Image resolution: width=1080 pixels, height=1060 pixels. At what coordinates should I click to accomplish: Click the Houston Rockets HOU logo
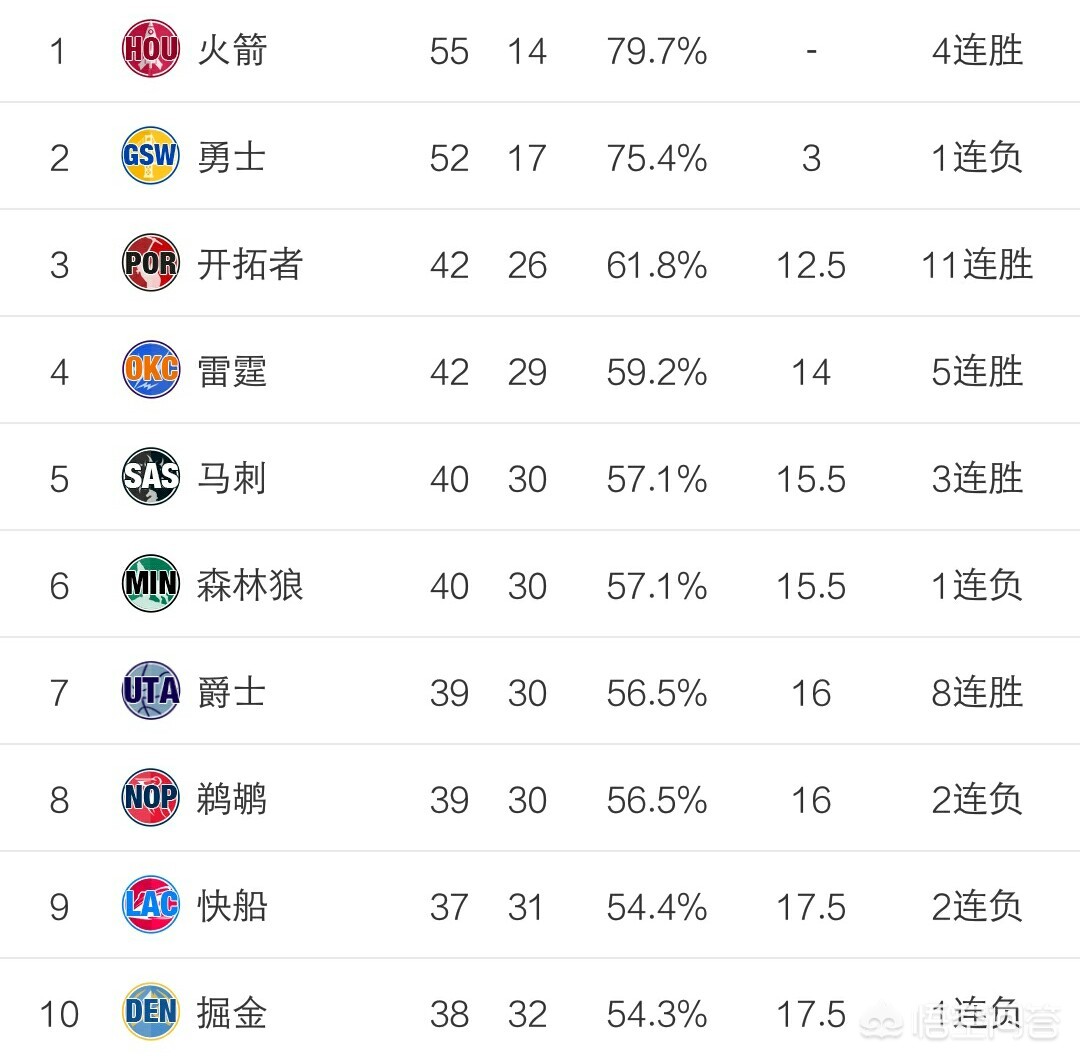coord(151,50)
